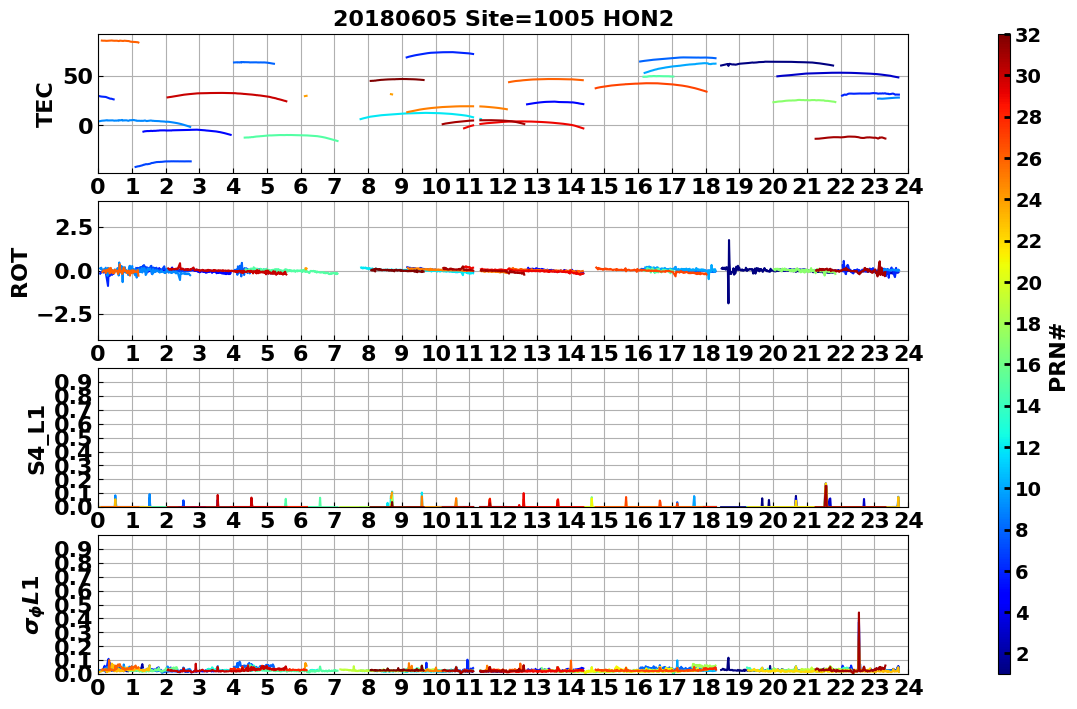This screenshot has height=709, width=1077.
Task: Click the colorbar tick label "32"
Action: 1028,36
